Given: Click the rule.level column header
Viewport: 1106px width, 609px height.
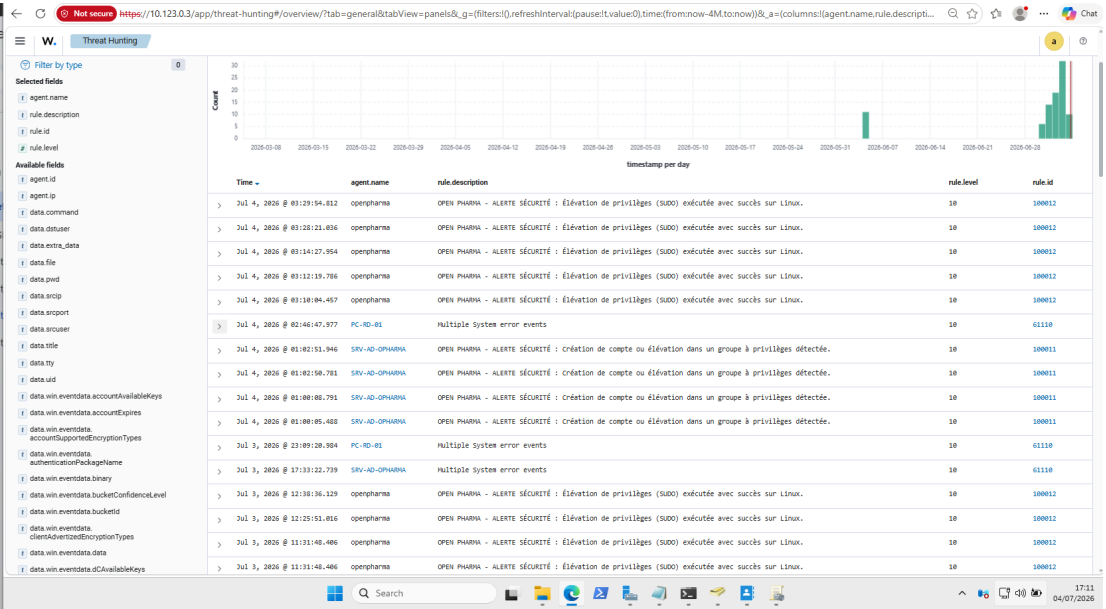Looking at the screenshot, I should pos(963,183).
